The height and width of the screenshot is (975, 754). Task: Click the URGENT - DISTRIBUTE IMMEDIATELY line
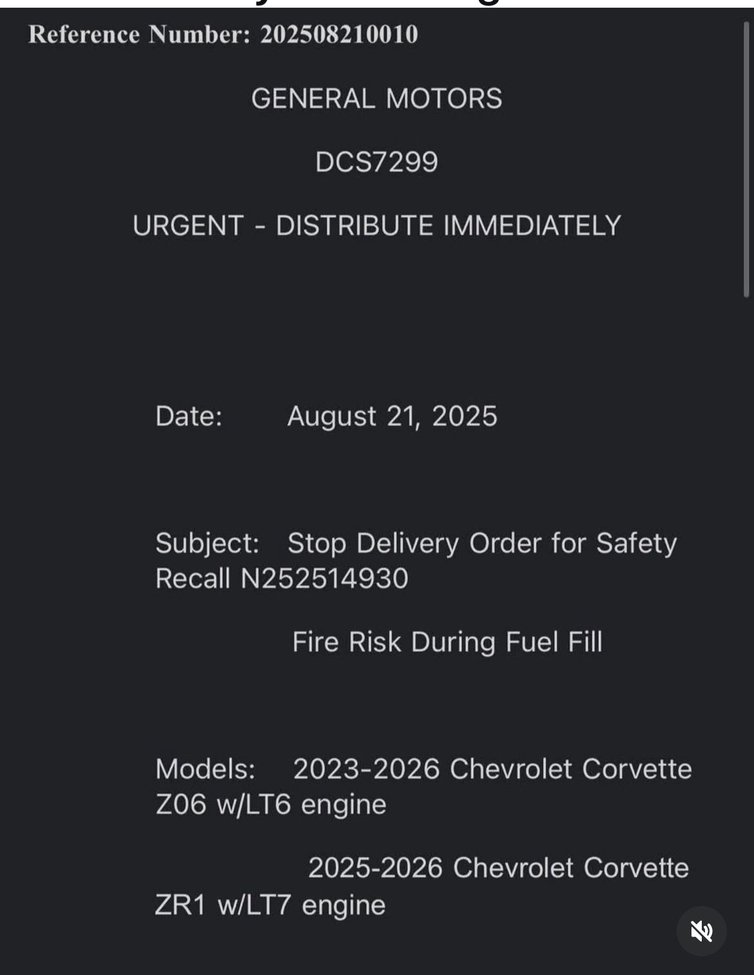click(377, 226)
